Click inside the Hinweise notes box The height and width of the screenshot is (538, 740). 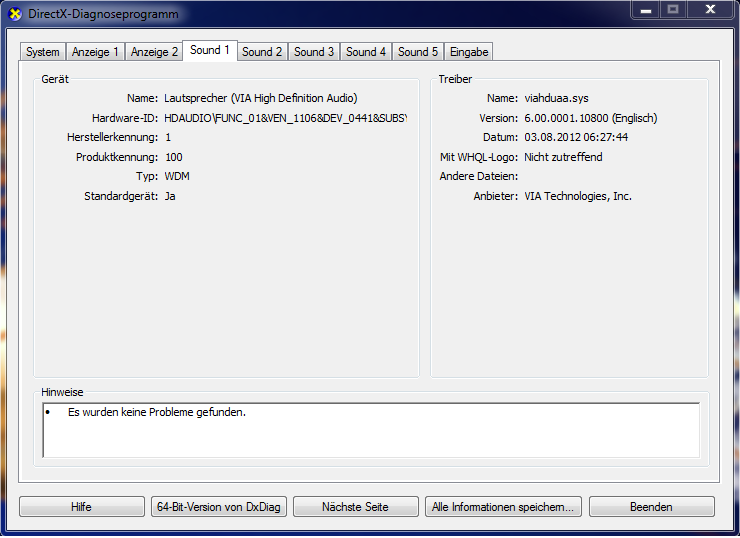pyautogui.click(x=370, y=430)
